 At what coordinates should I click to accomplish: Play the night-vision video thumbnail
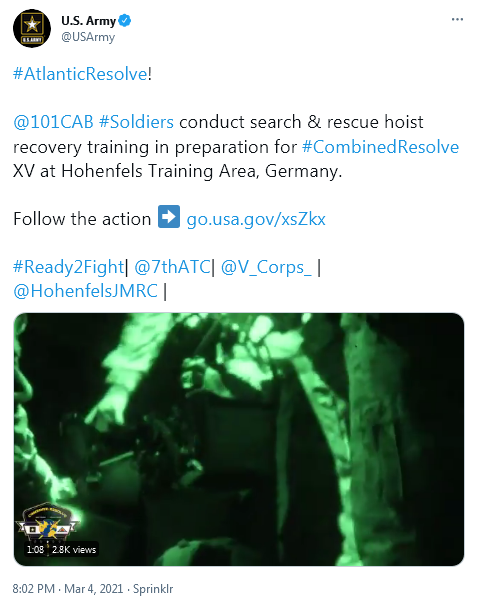[239, 439]
